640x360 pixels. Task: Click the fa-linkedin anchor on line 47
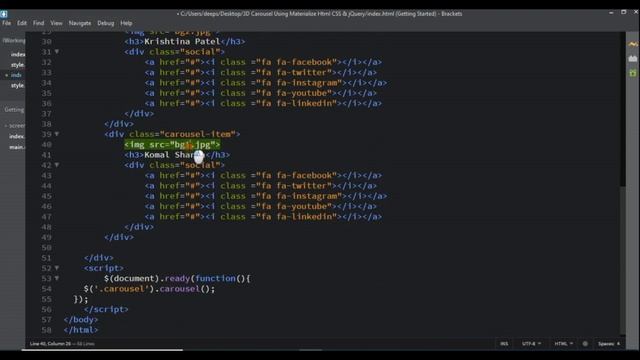click(x=263, y=217)
